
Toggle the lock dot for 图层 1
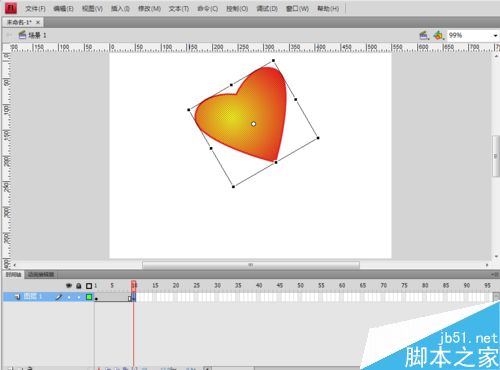79,297
